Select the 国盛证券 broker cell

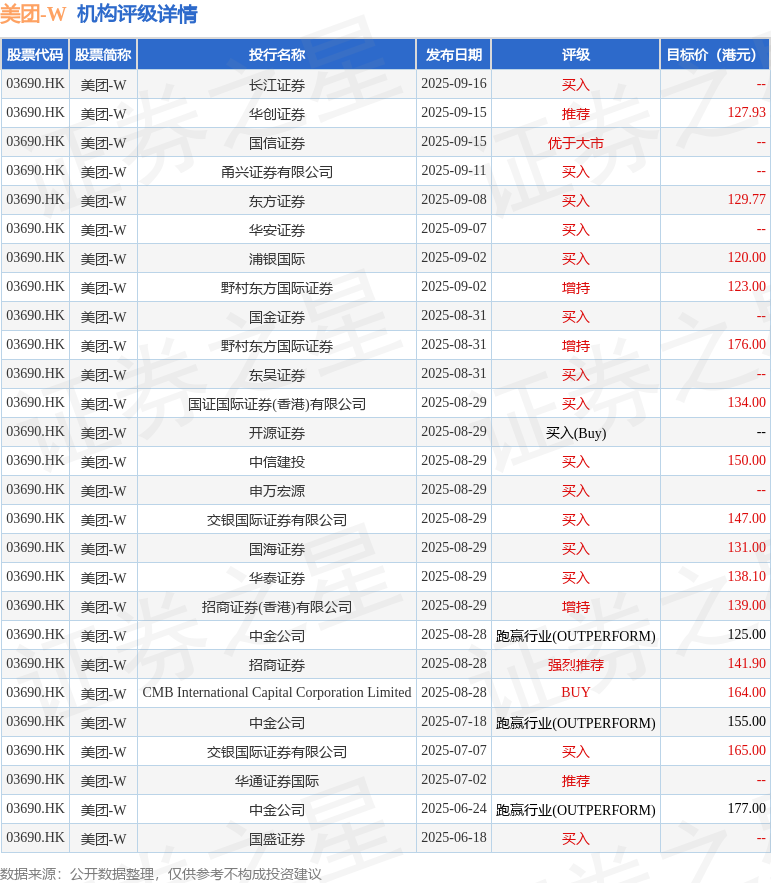(277, 839)
